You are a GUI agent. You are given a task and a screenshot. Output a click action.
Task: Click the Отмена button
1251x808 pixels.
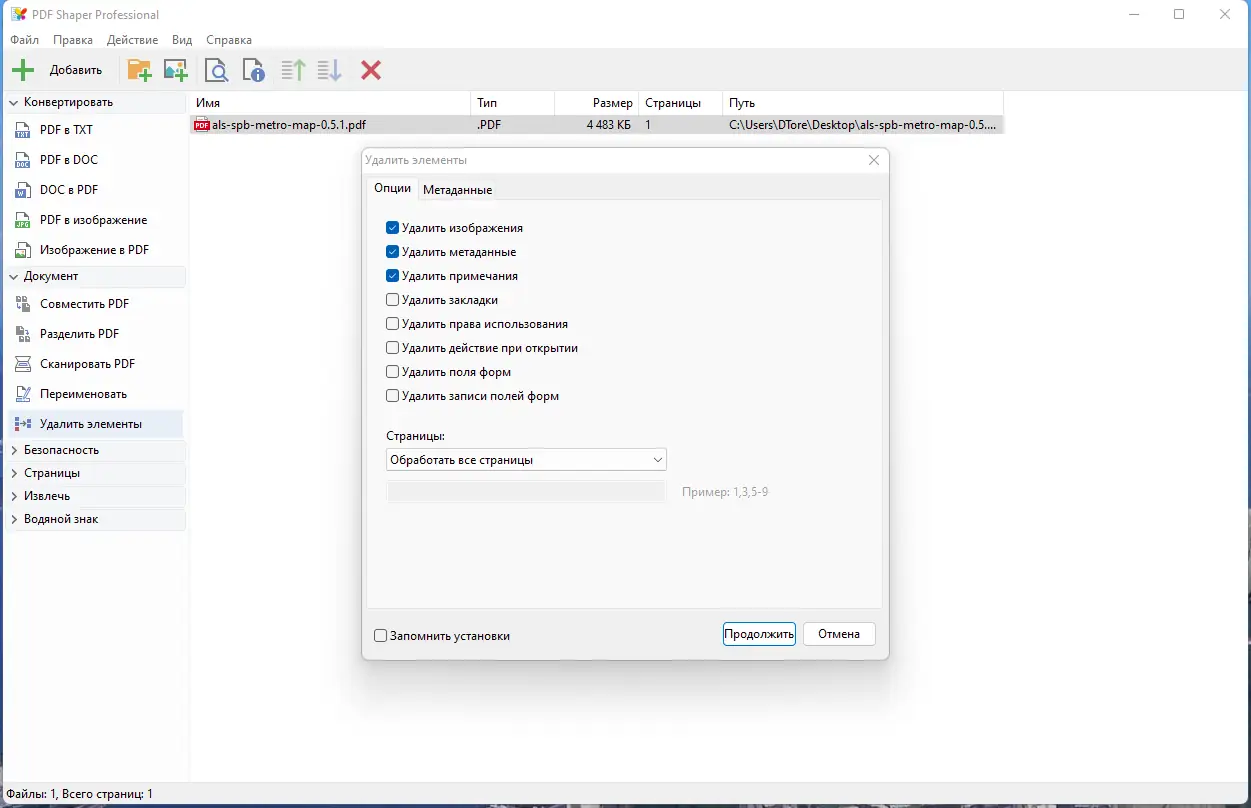[x=839, y=634]
